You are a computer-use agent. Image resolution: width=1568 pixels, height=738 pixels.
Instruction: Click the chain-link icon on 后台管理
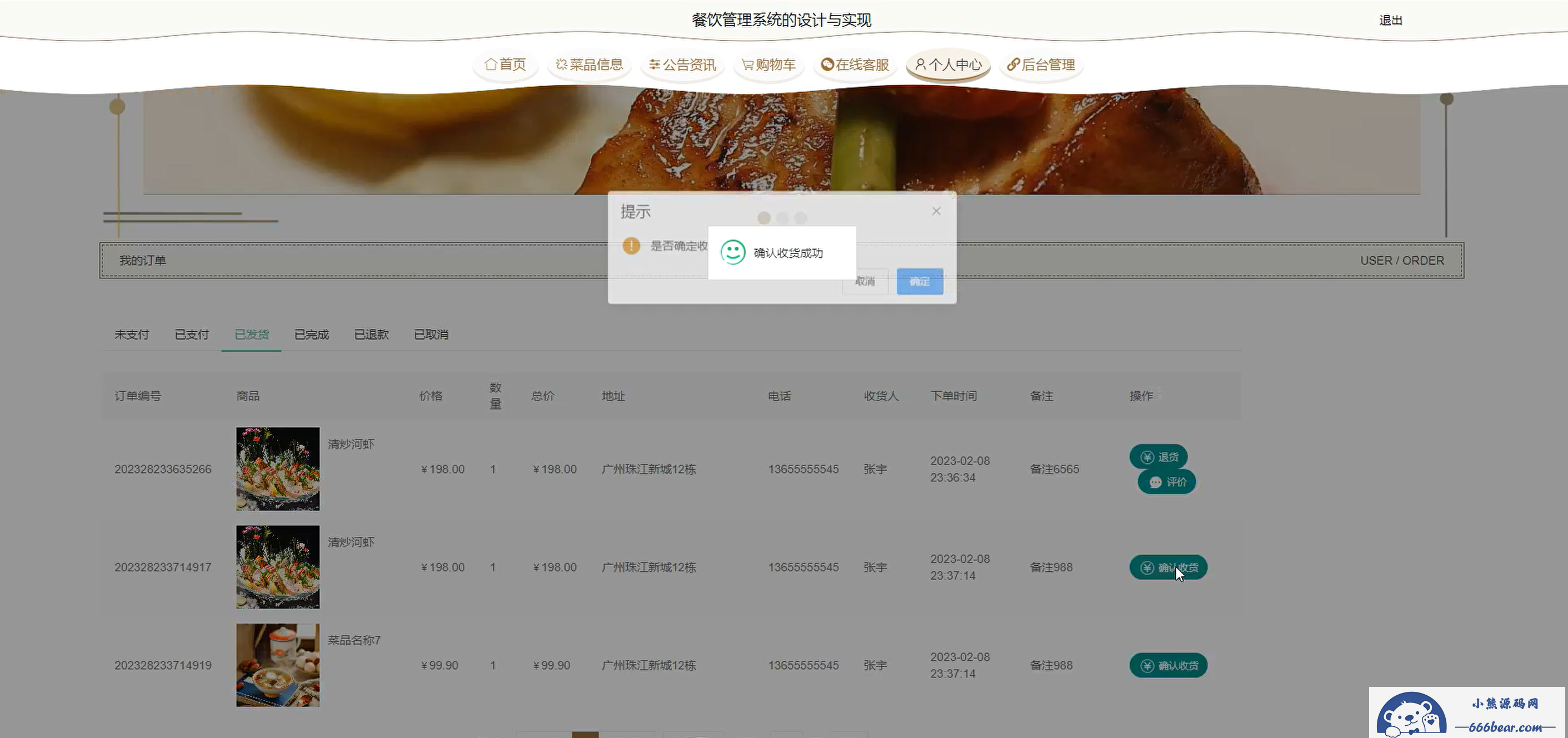pos(1013,64)
